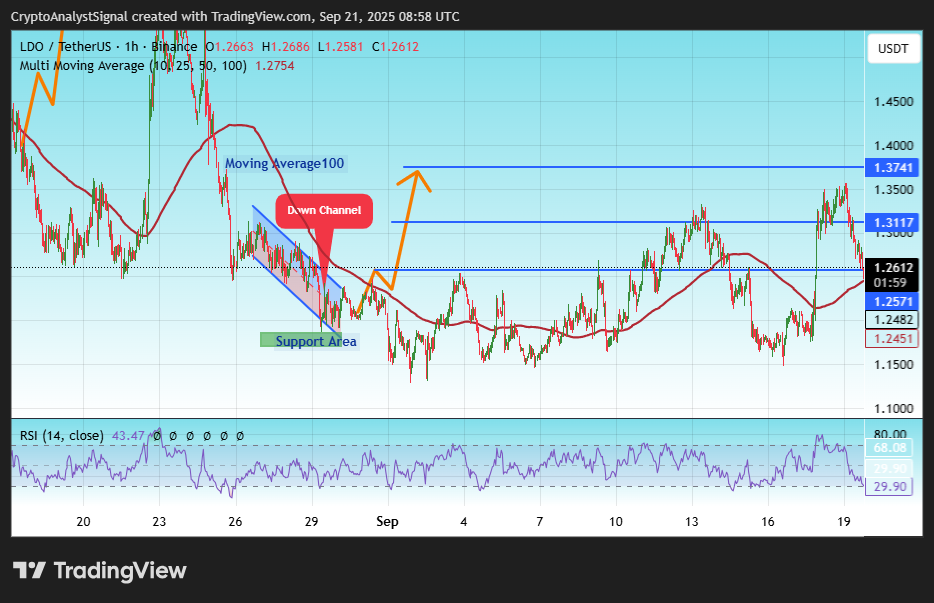Select the current price label 1.2612
The width and height of the screenshot is (934, 603).
click(x=892, y=268)
